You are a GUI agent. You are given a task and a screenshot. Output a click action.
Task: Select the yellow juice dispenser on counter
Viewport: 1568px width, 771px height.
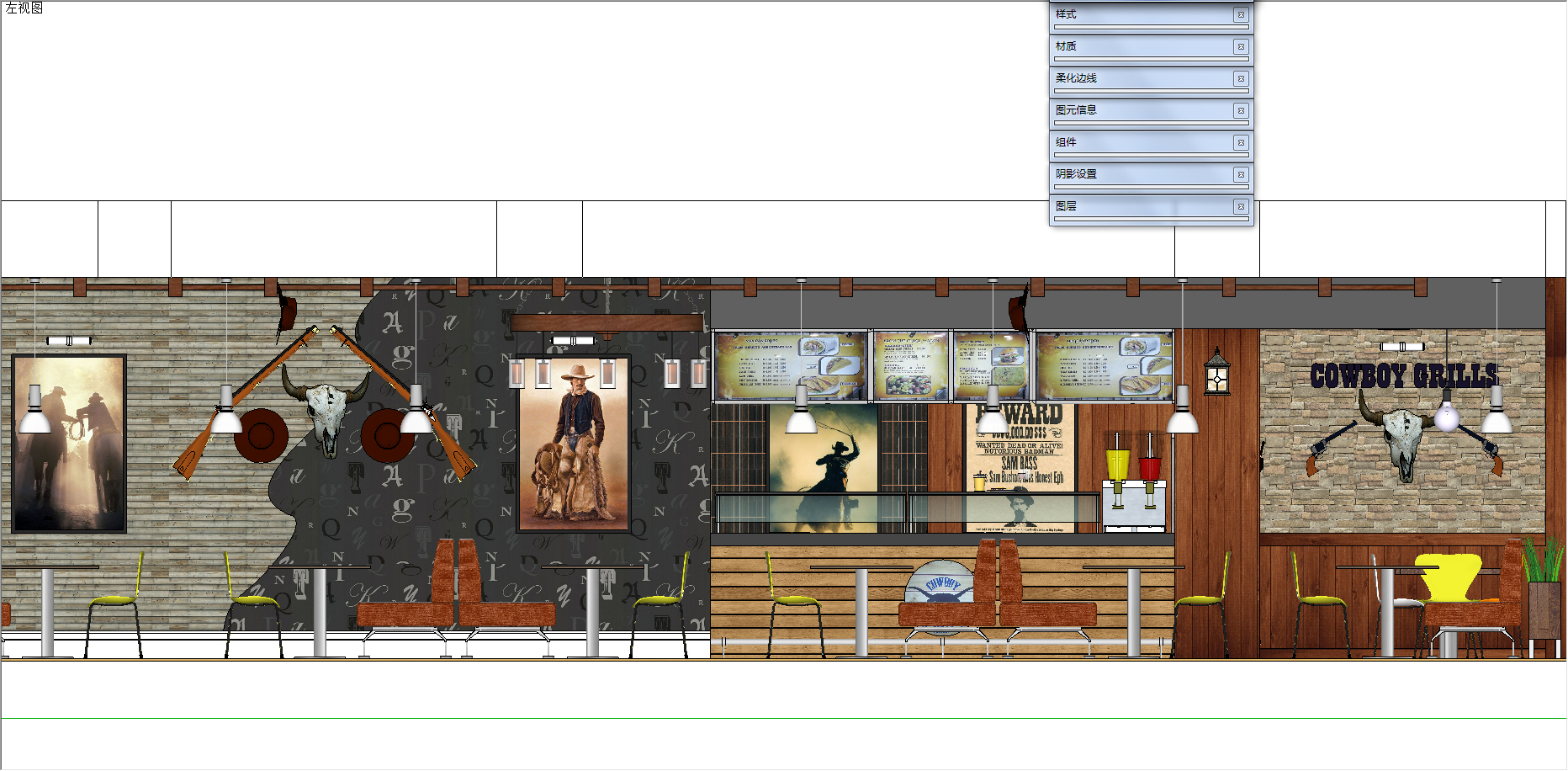click(x=1118, y=471)
